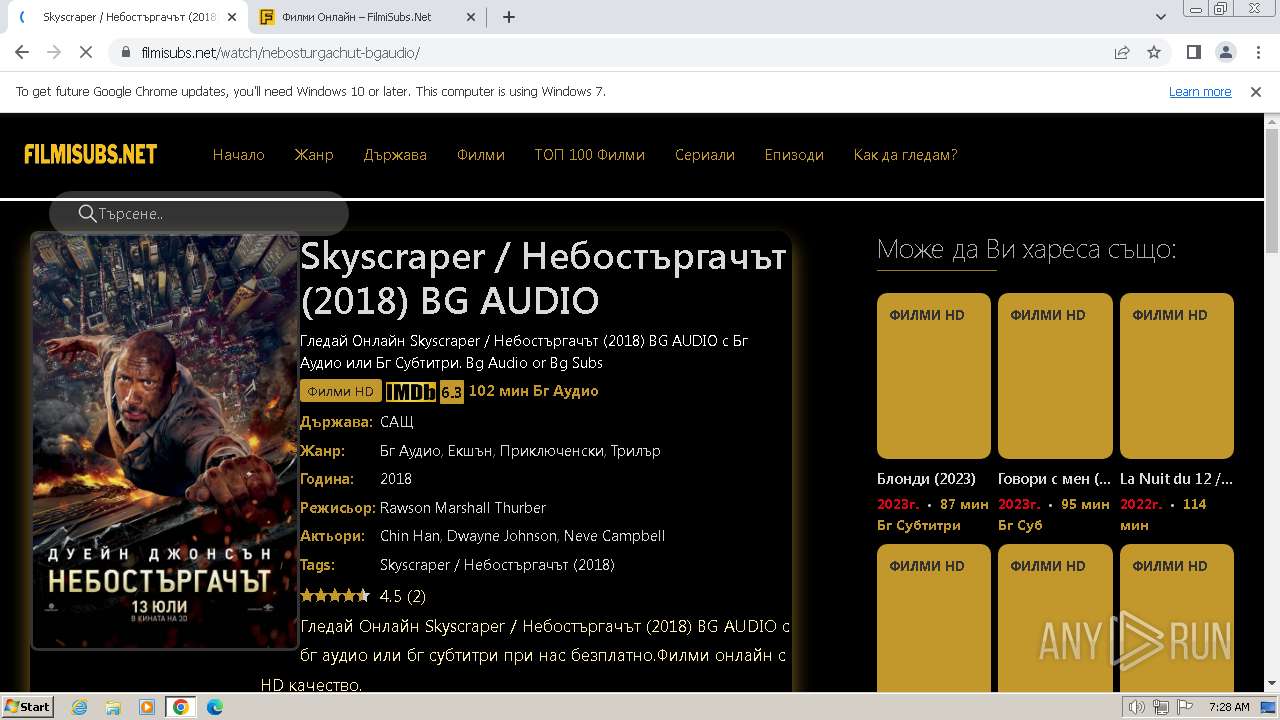This screenshot has width=1280, height=720.
Task: Open the Как да гледам? menu item
Action: pos(905,155)
